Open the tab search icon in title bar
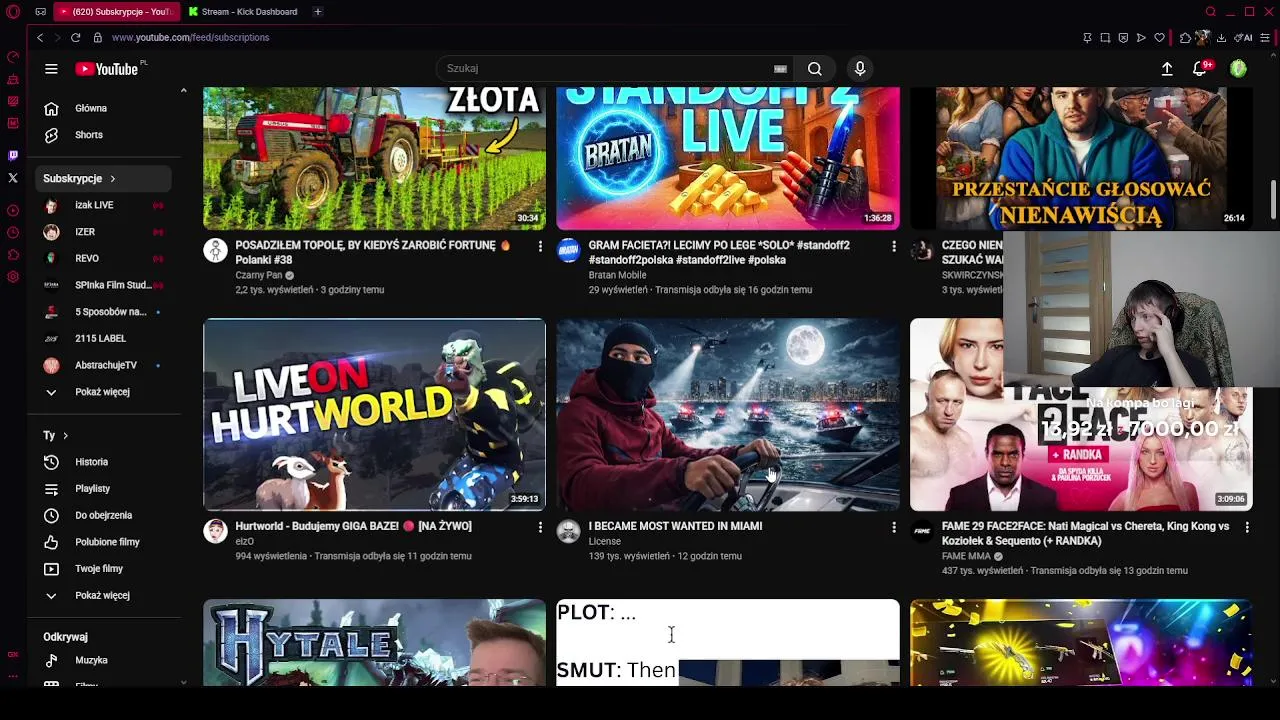Viewport: 1280px width, 720px height. pos(1210,12)
